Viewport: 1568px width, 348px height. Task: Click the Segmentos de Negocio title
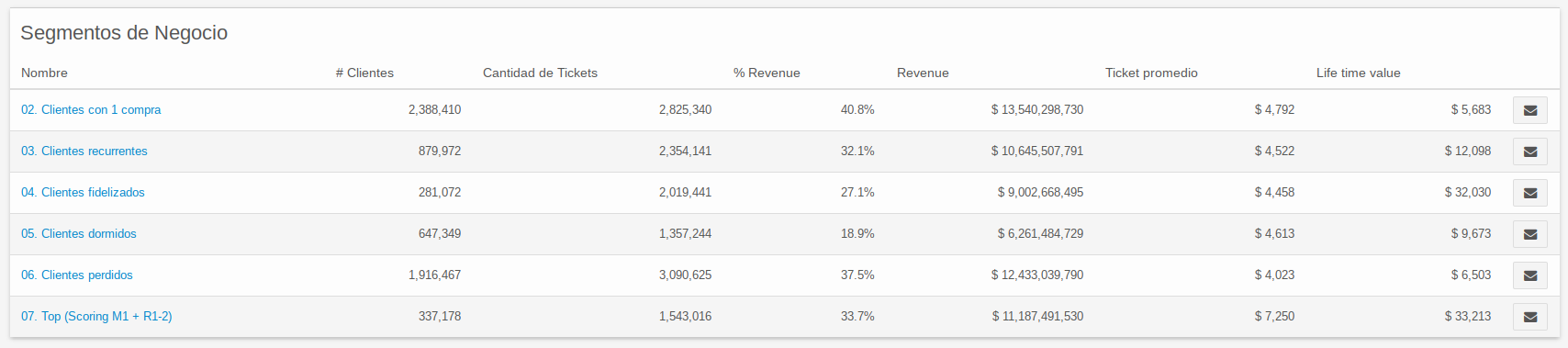124,33
